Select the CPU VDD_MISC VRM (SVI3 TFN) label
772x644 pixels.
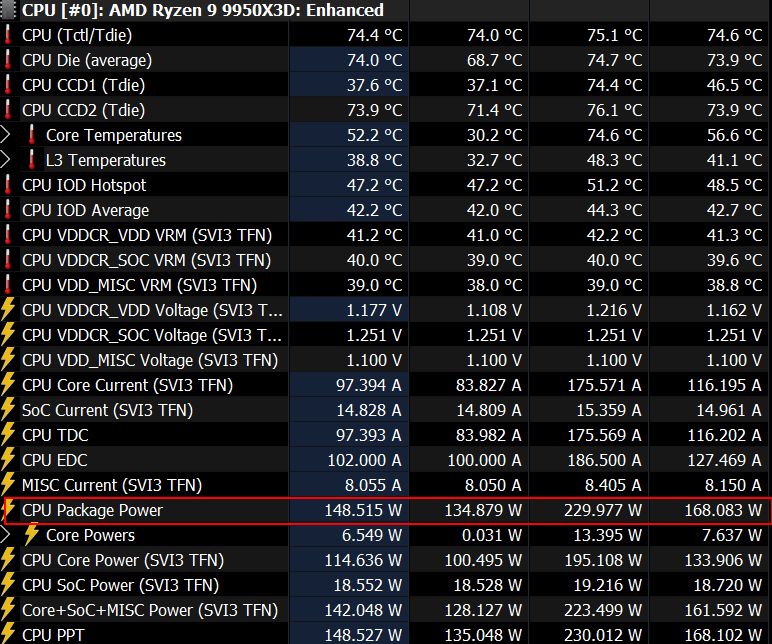139,286
